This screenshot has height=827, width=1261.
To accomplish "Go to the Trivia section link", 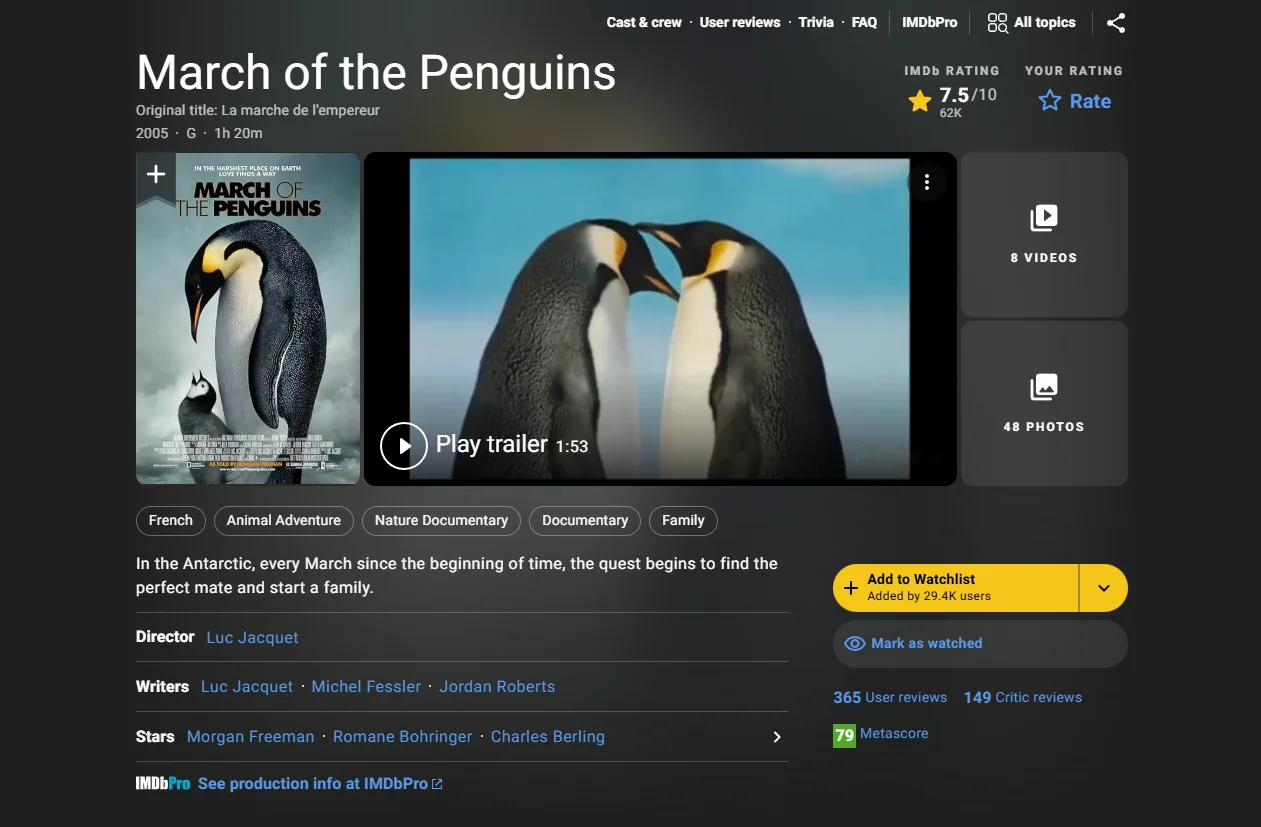I will tap(816, 22).
